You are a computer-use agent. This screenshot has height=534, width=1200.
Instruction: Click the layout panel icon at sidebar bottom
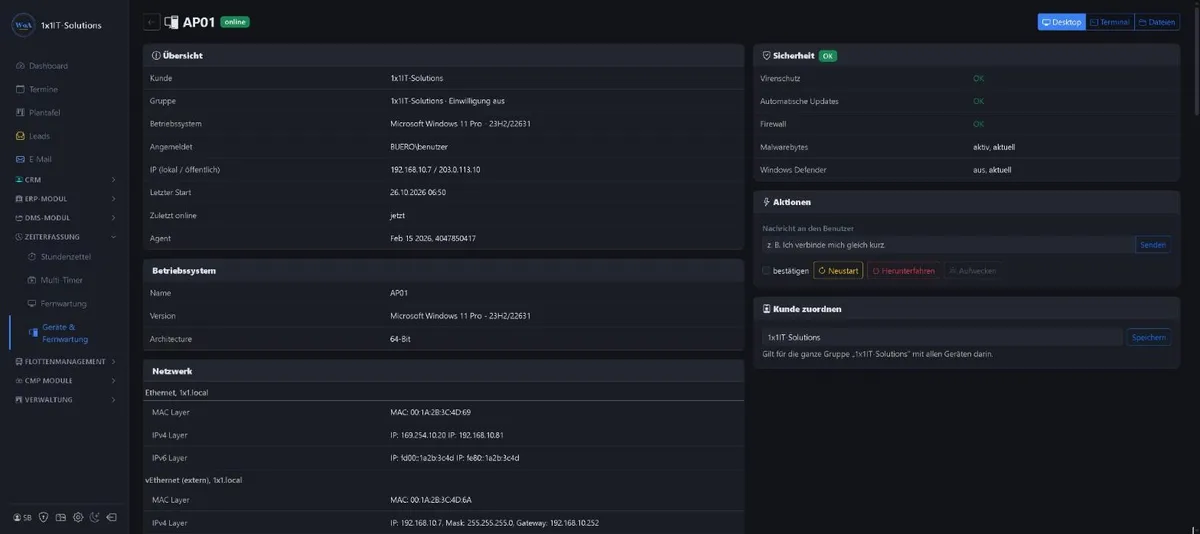pyautogui.click(x=60, y=517)
